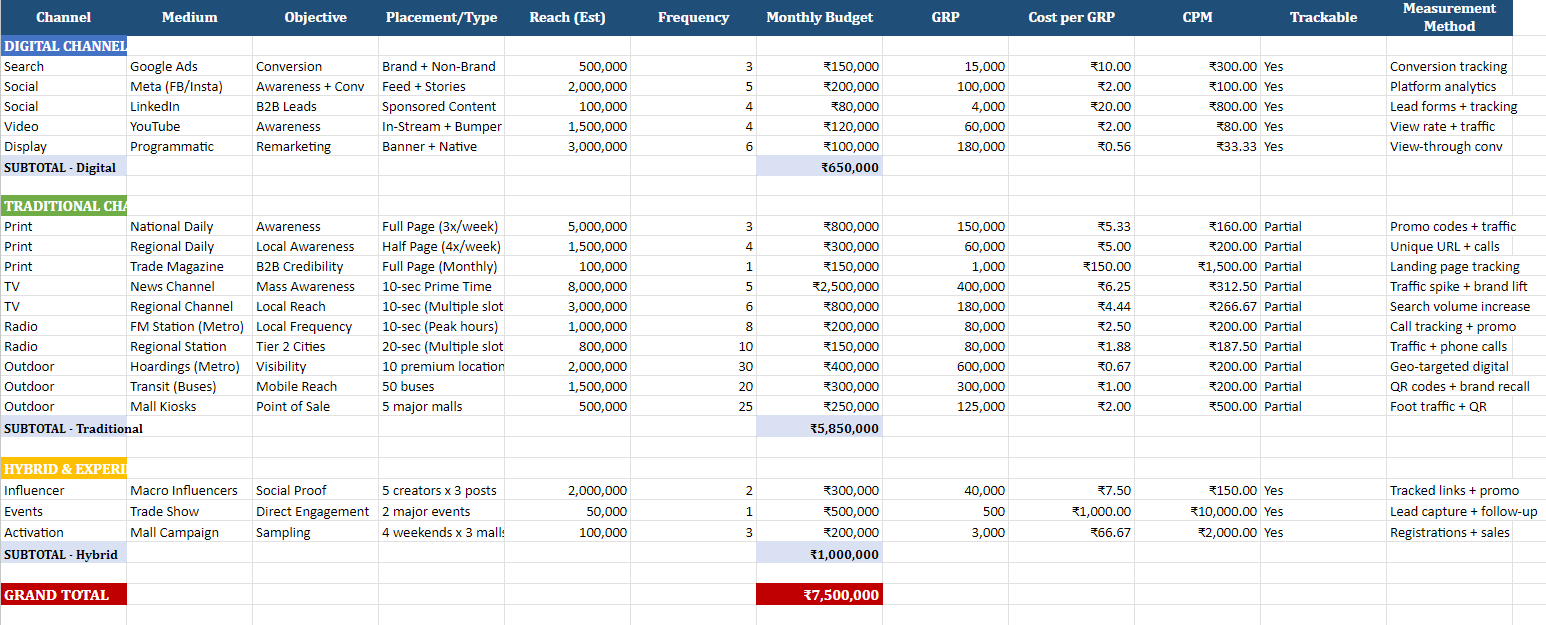Click the 600,000 GRP cell
The height and width of the screenshot is (625, 1546).
pos(945,366)
